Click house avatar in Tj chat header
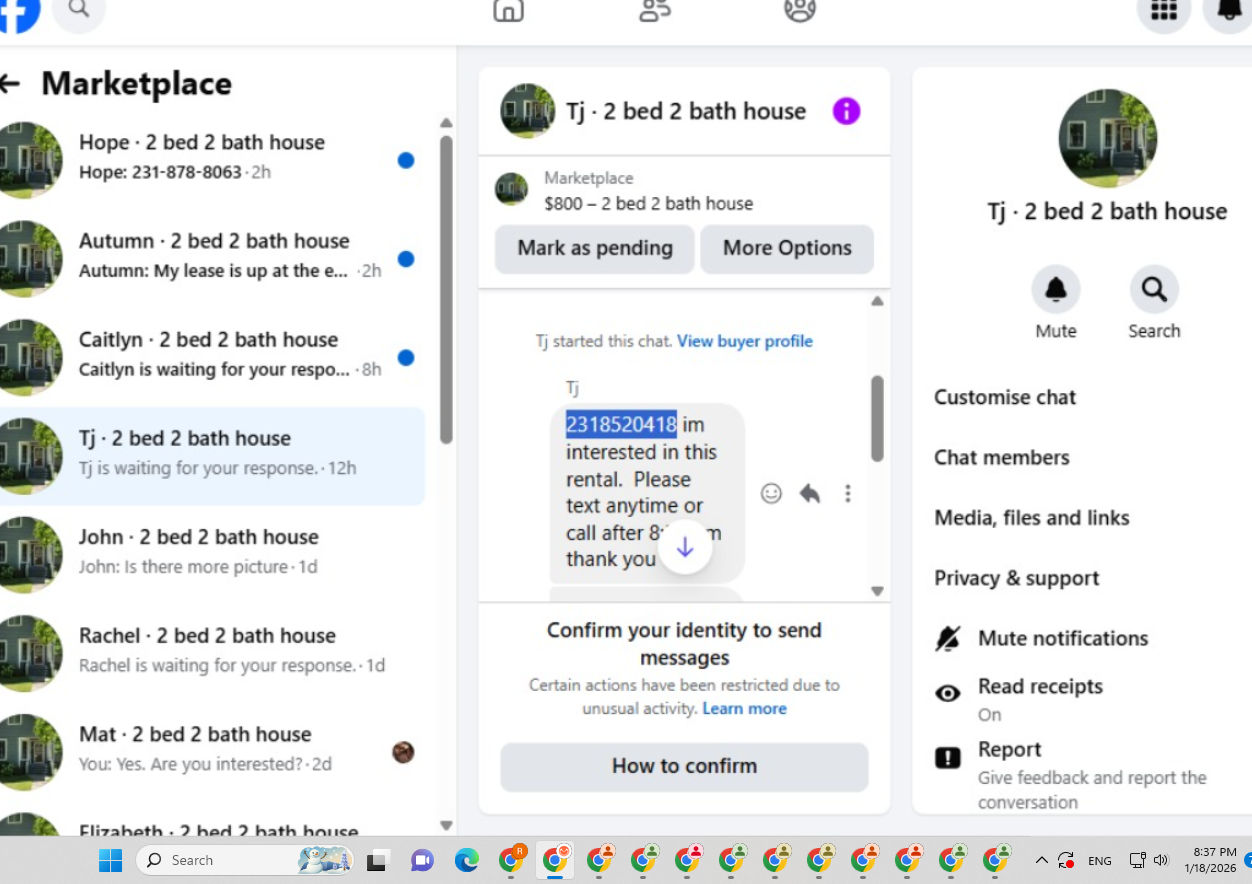 528,111
